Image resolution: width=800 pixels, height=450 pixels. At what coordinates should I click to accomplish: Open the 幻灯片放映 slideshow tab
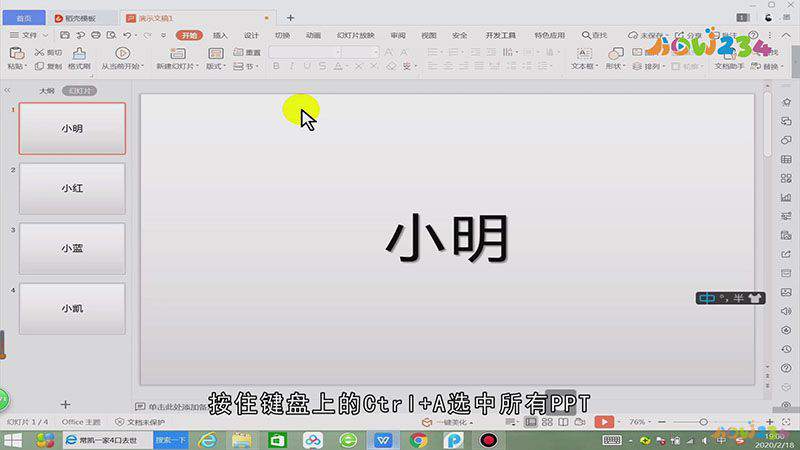[x=356, y=35]
